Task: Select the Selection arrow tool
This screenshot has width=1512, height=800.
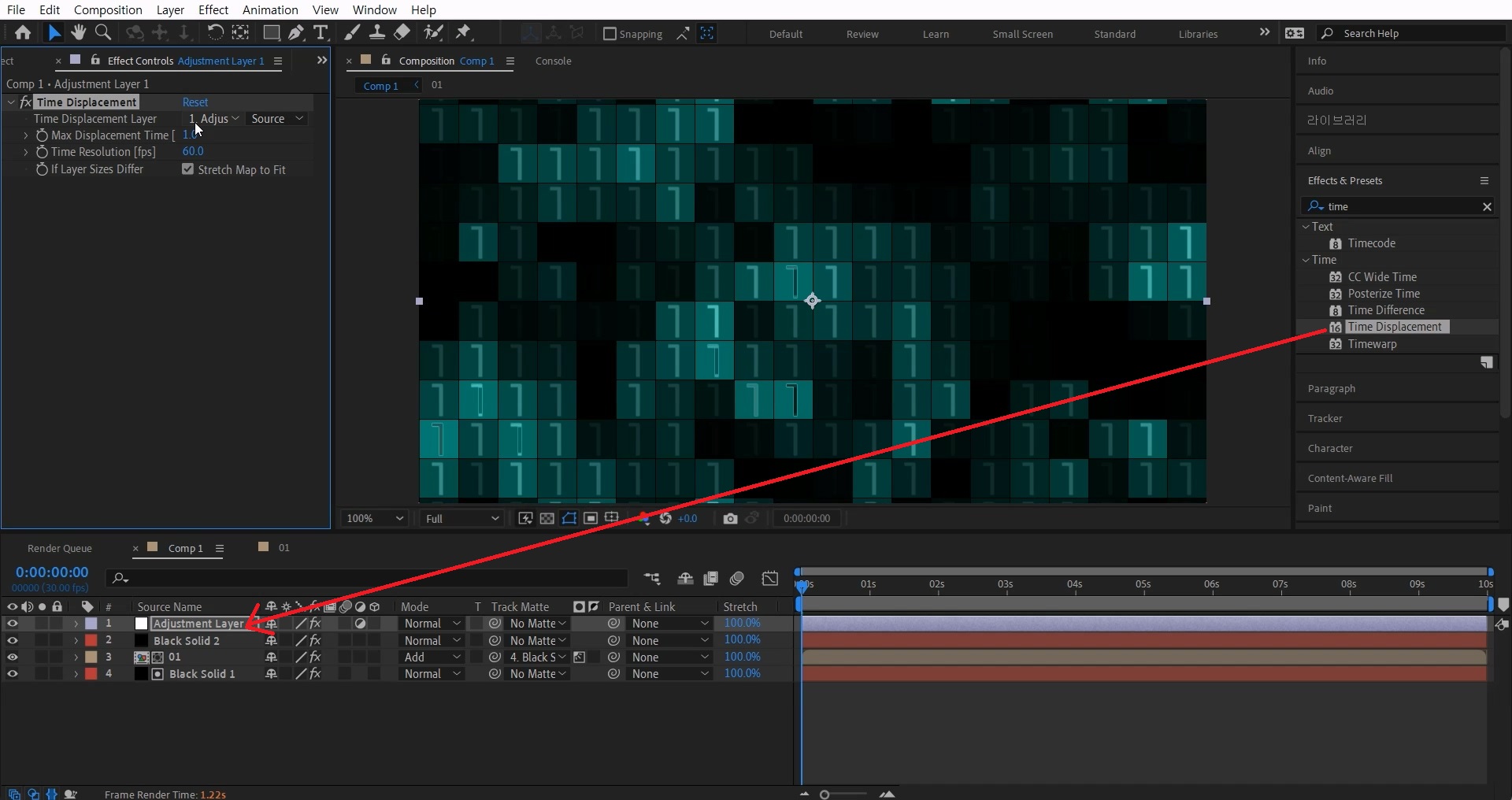Action: coord(54,33)
